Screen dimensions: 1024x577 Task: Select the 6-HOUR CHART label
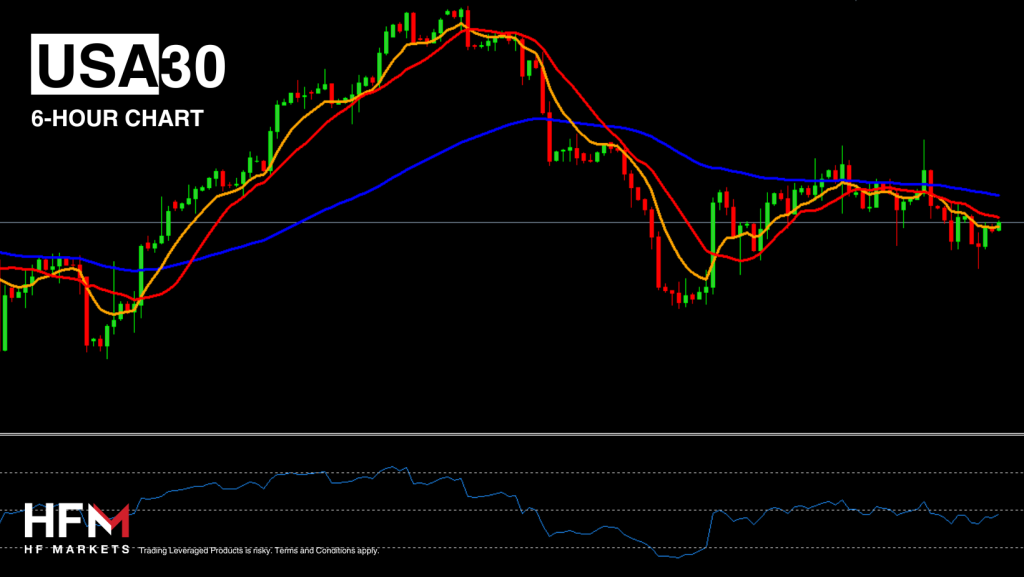[118, 118]
